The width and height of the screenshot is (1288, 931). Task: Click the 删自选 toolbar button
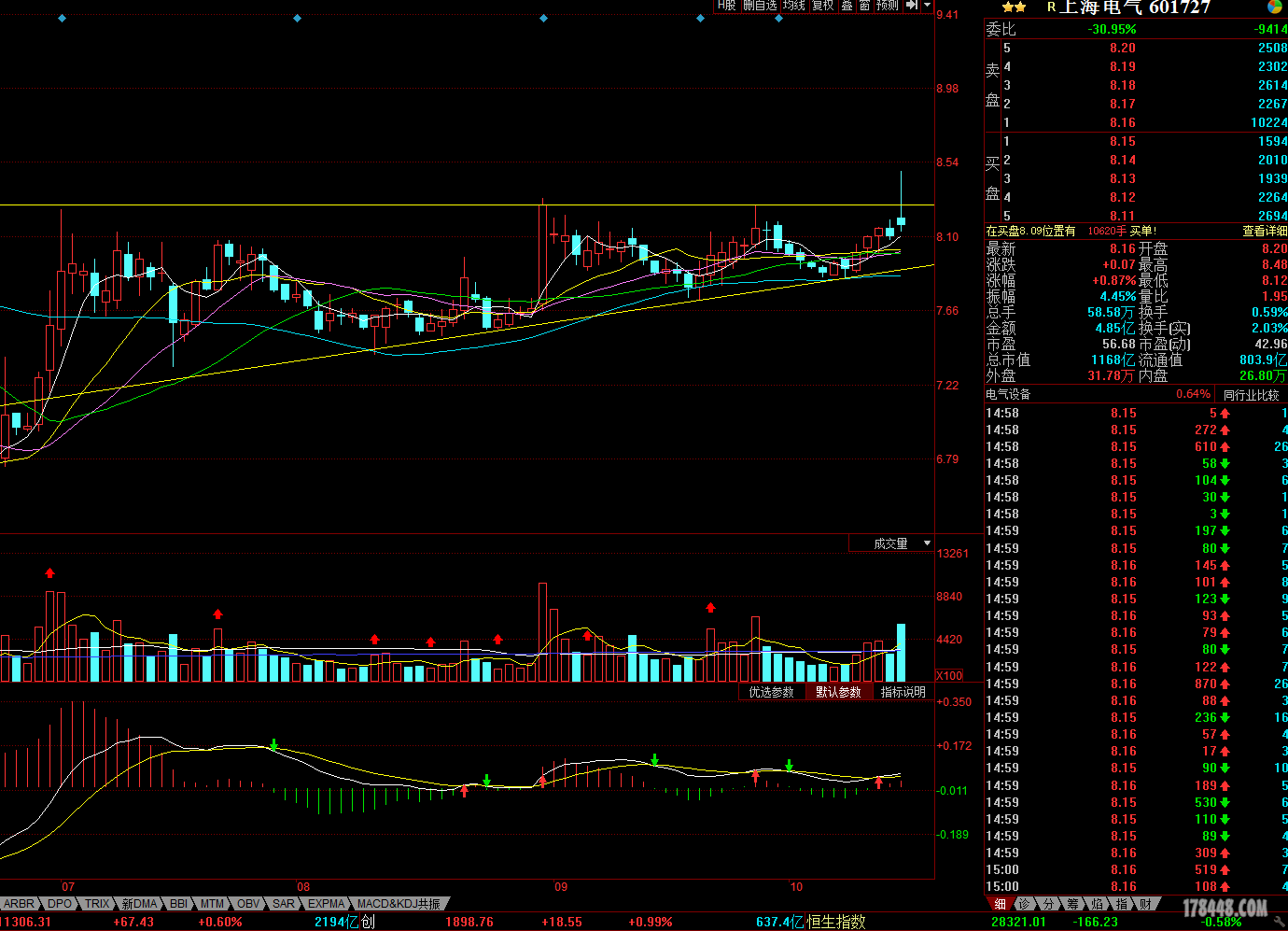tap(760, 5)
